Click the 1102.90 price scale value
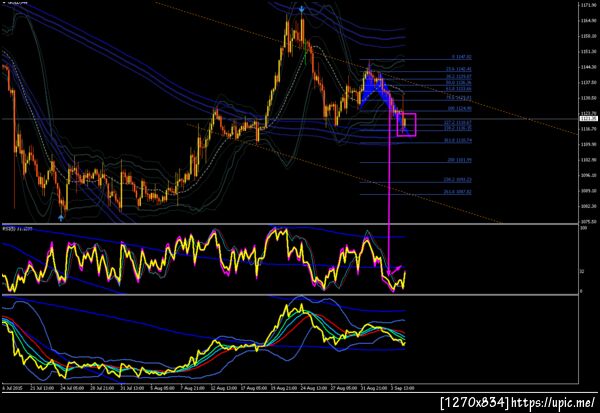Image resolution: width=600 pixels, height=413 pixels. pyautogui.click(x=589, y=160)
